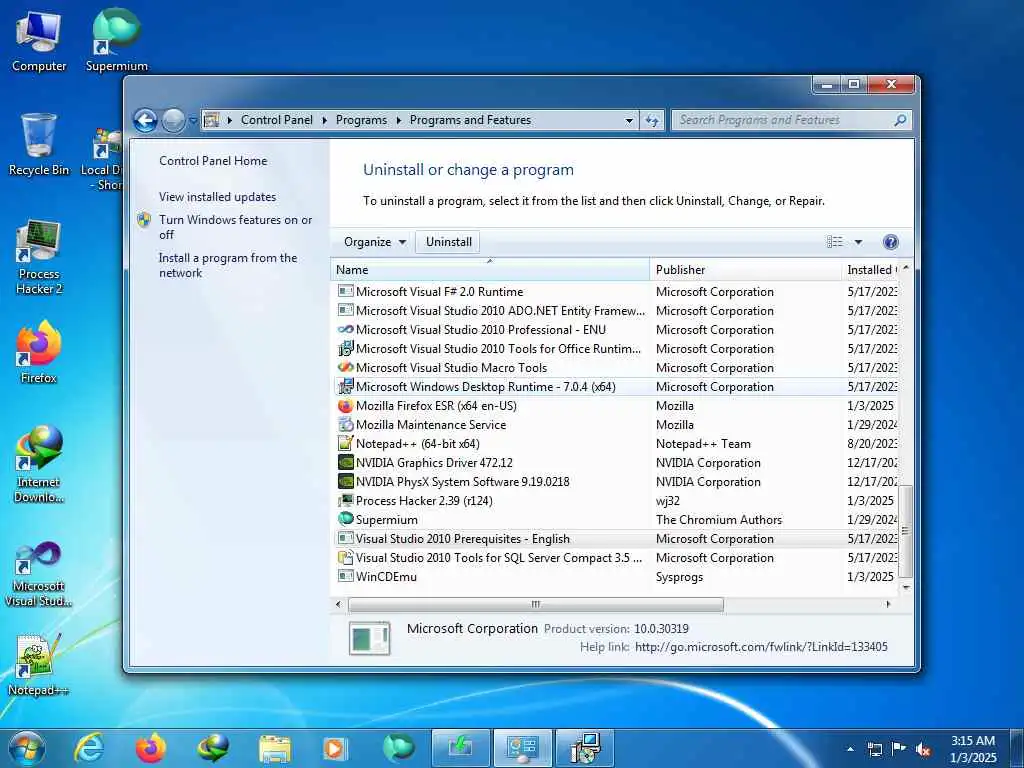This screenshot has height=768, width=1024.
Task: Expand the arrow after Programs breadcrumb
Action: click(x=398, y=120)
